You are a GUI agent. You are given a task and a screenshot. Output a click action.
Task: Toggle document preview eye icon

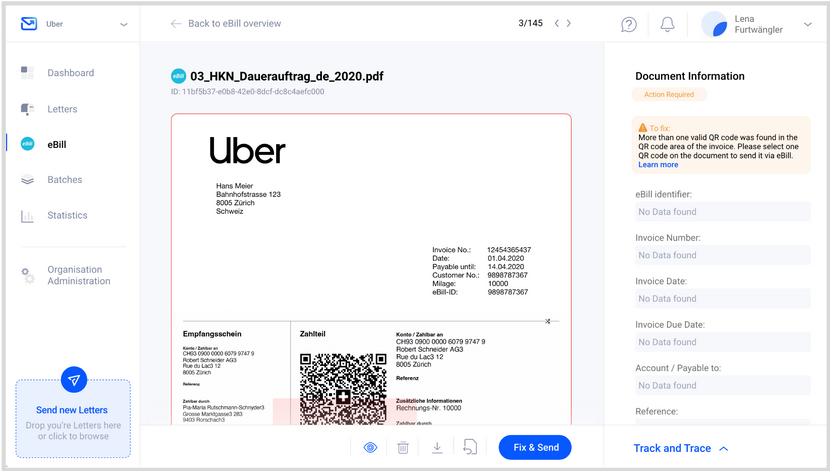tap(371, 448)
